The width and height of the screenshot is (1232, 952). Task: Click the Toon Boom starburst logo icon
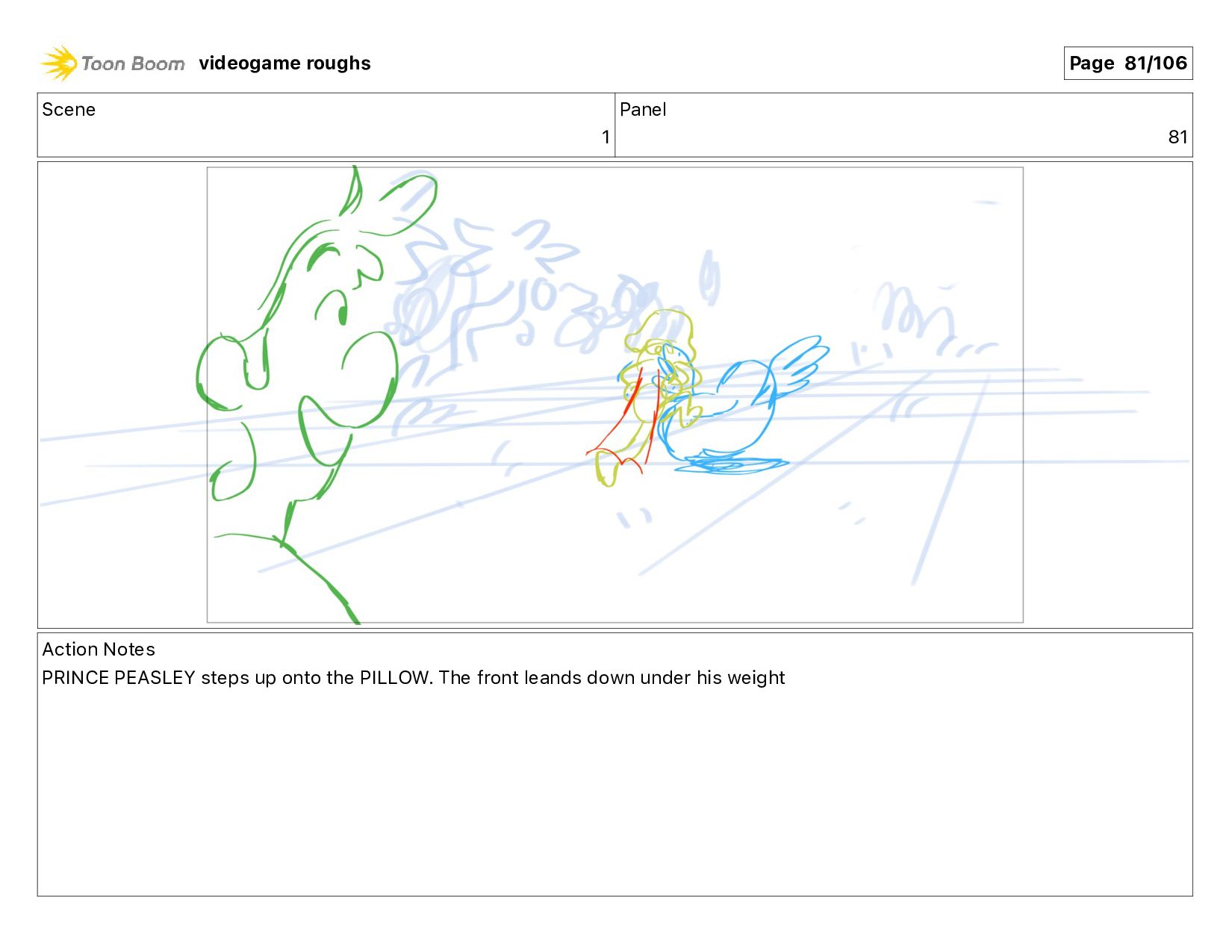59,63
